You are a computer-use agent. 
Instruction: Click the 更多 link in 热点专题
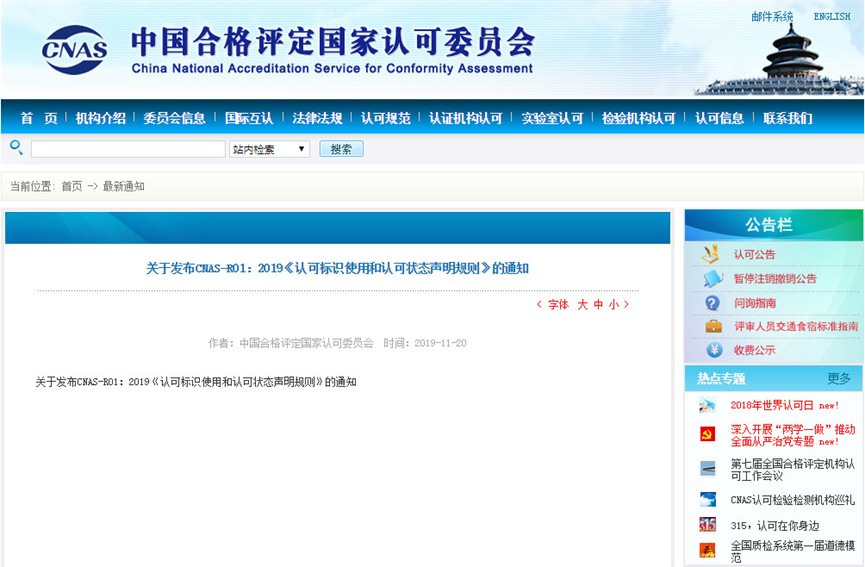click(x=839, y=379)
